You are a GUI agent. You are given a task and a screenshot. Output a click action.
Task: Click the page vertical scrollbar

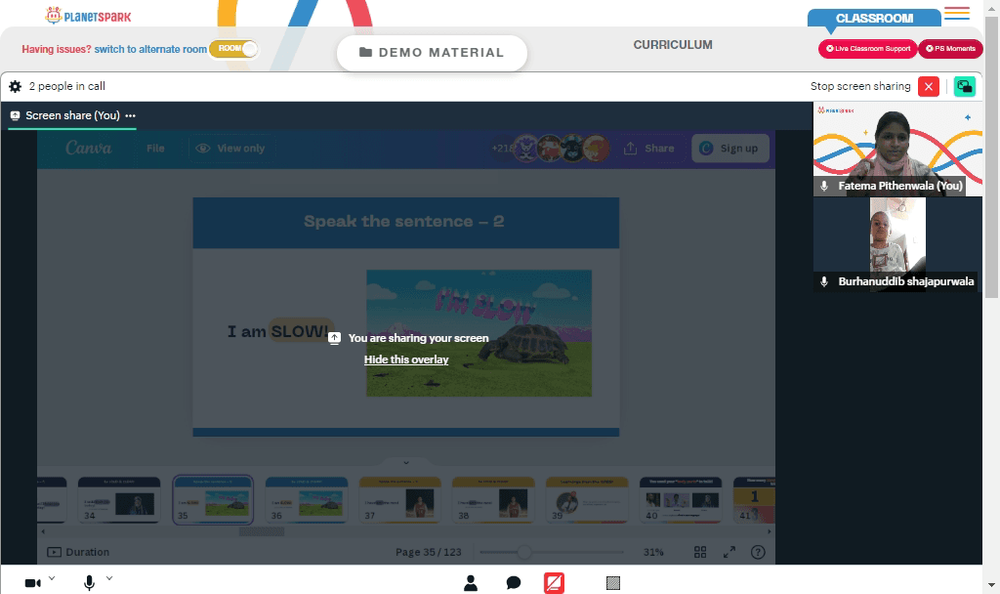tap(991, 156)
